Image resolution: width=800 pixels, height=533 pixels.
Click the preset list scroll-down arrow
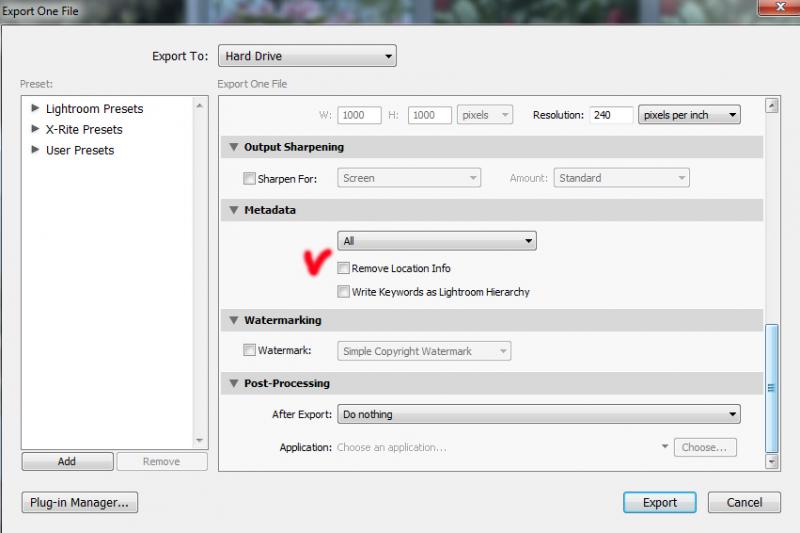(x=199, y=440)
